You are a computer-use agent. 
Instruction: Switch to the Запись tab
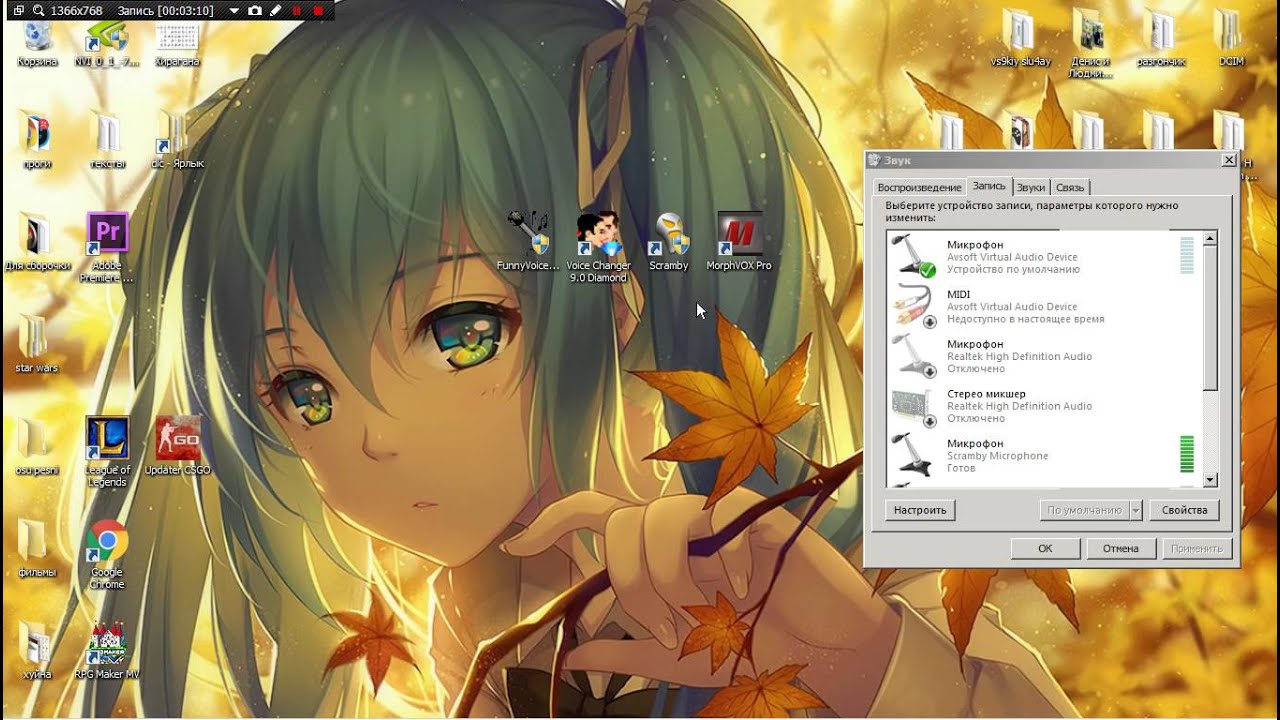point(989,186)
